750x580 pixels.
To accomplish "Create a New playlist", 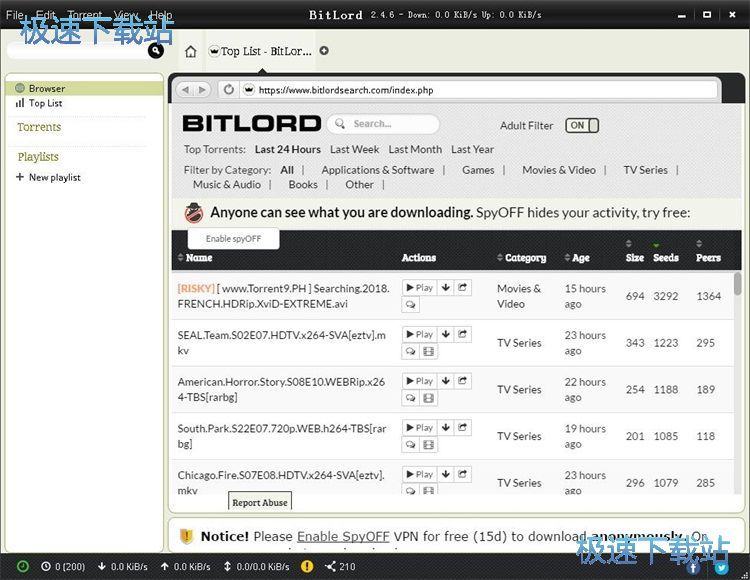I will pyautogui.click(x=48, y=177).
